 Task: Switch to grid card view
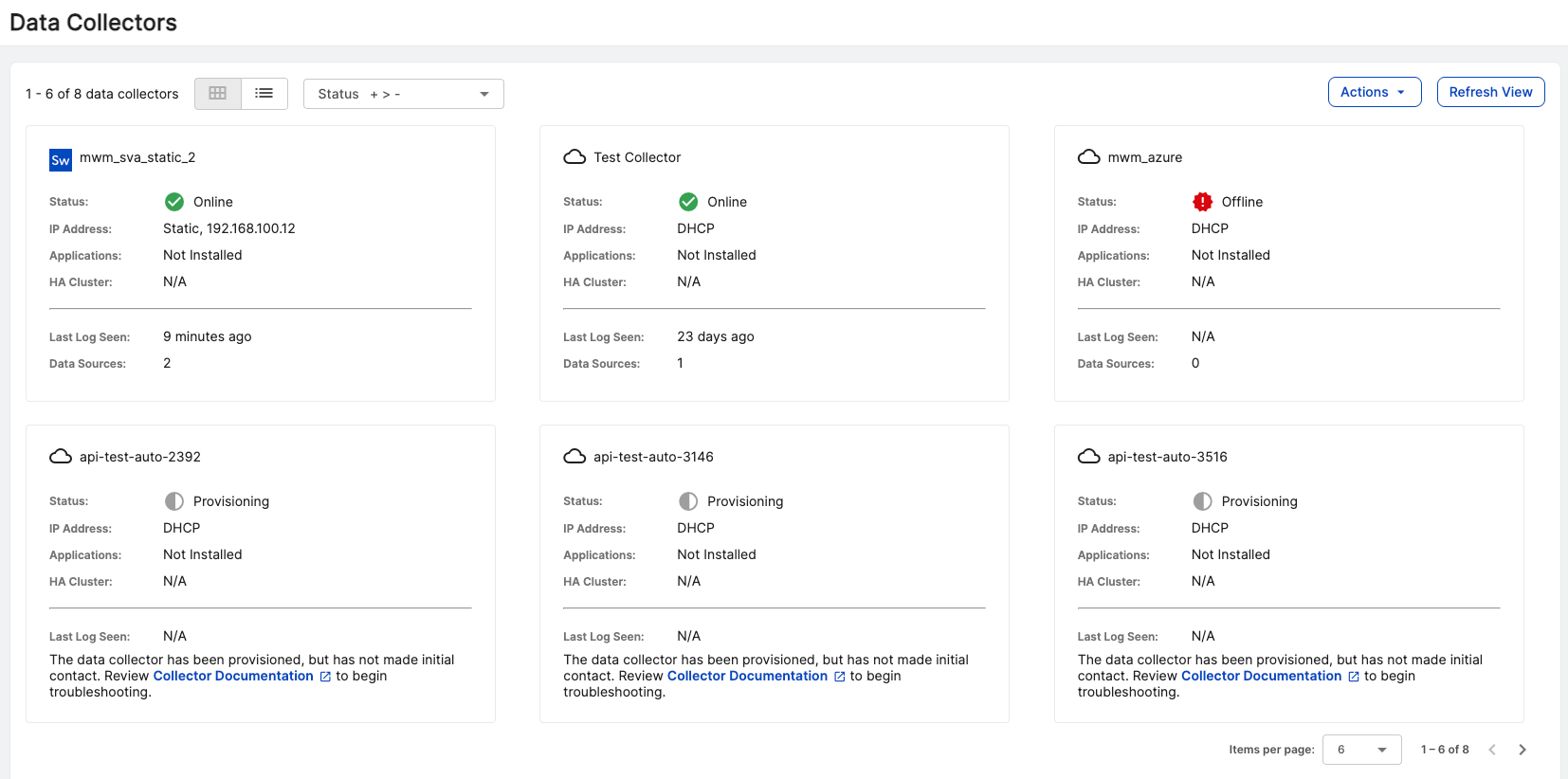pos(218,93)
